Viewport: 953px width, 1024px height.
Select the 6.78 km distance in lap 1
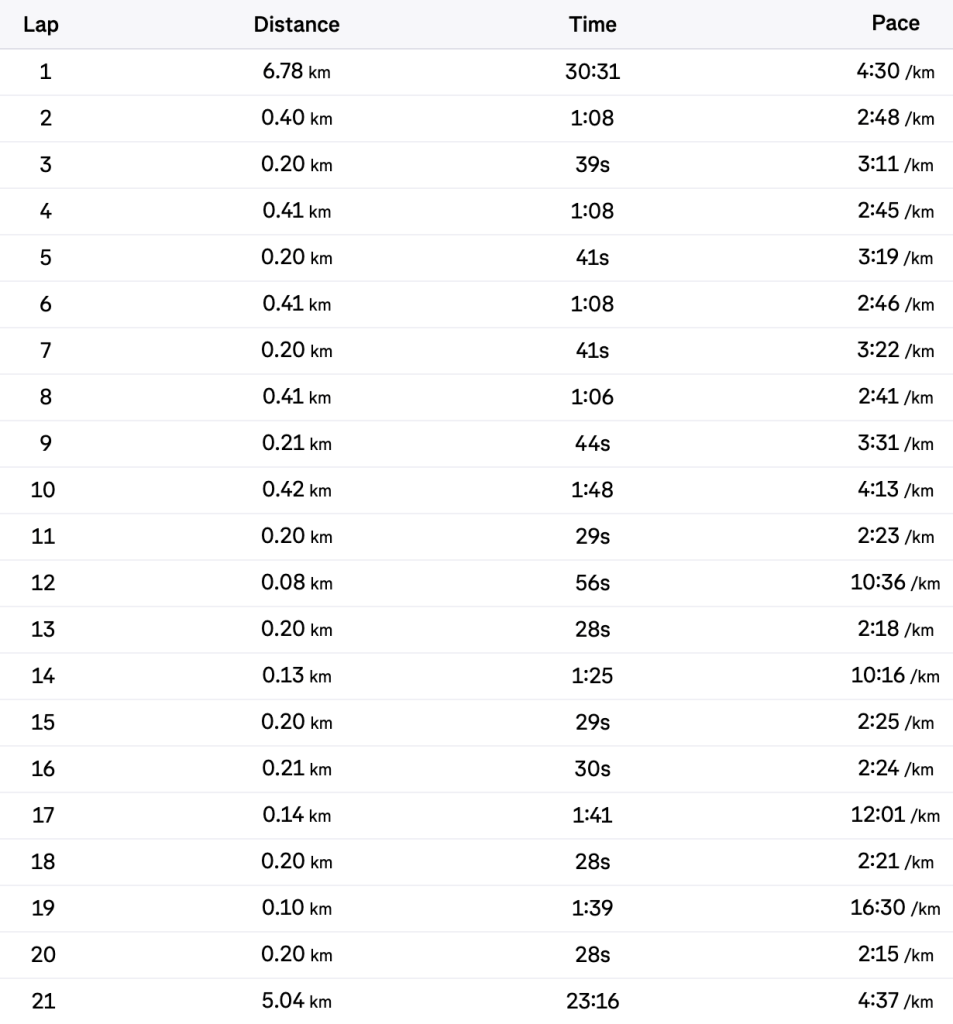(296, 72)
